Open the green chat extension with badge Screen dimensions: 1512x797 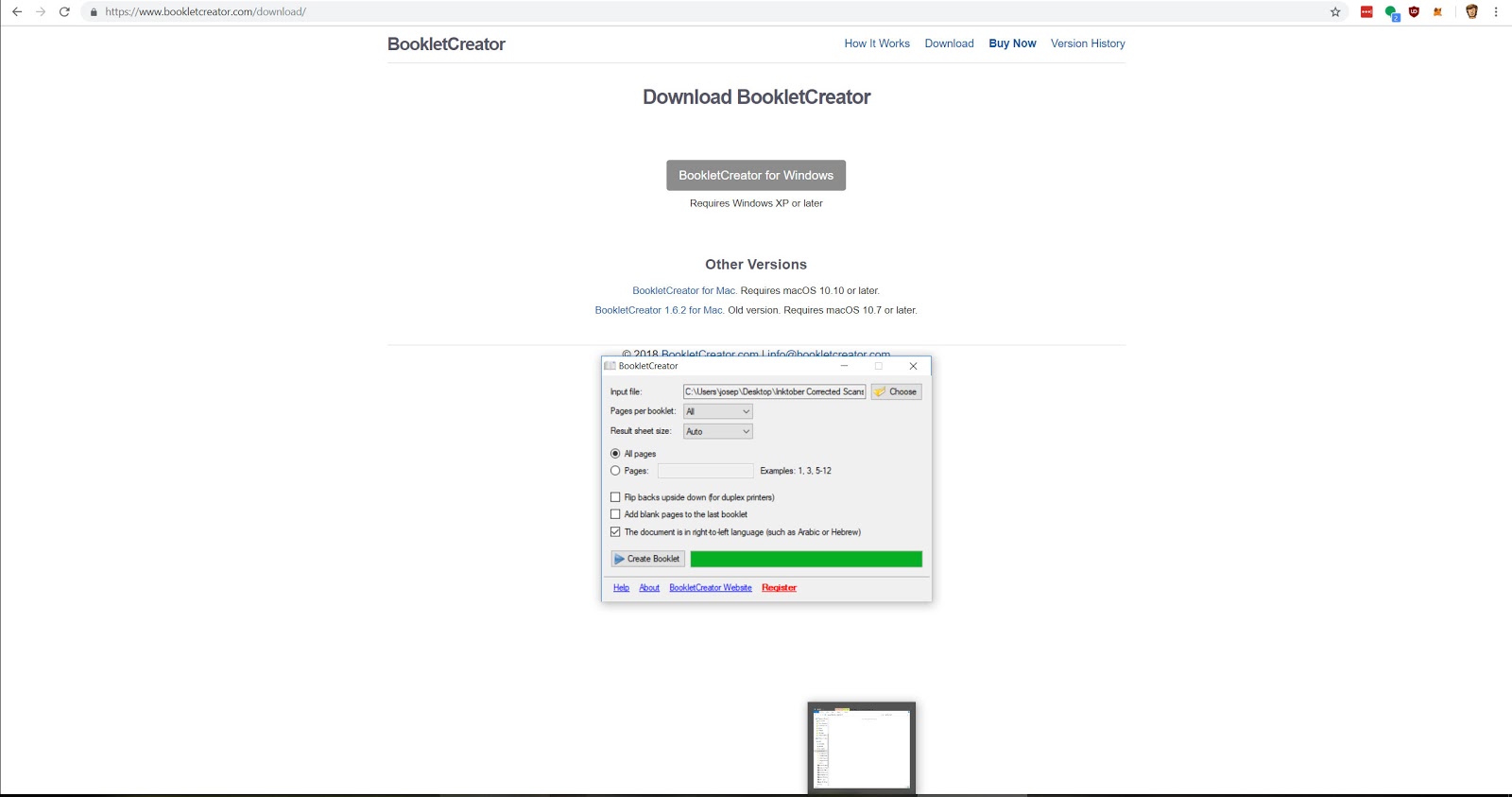tap(1391, 12)
